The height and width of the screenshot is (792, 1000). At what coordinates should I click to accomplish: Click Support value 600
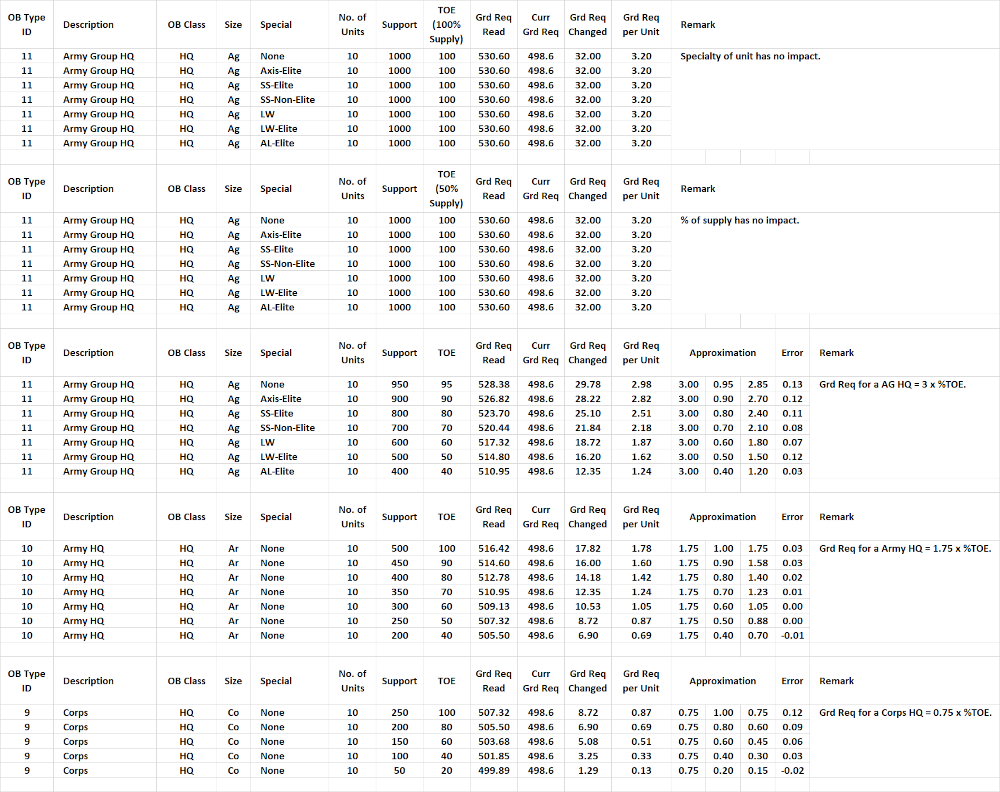(399, 443)
